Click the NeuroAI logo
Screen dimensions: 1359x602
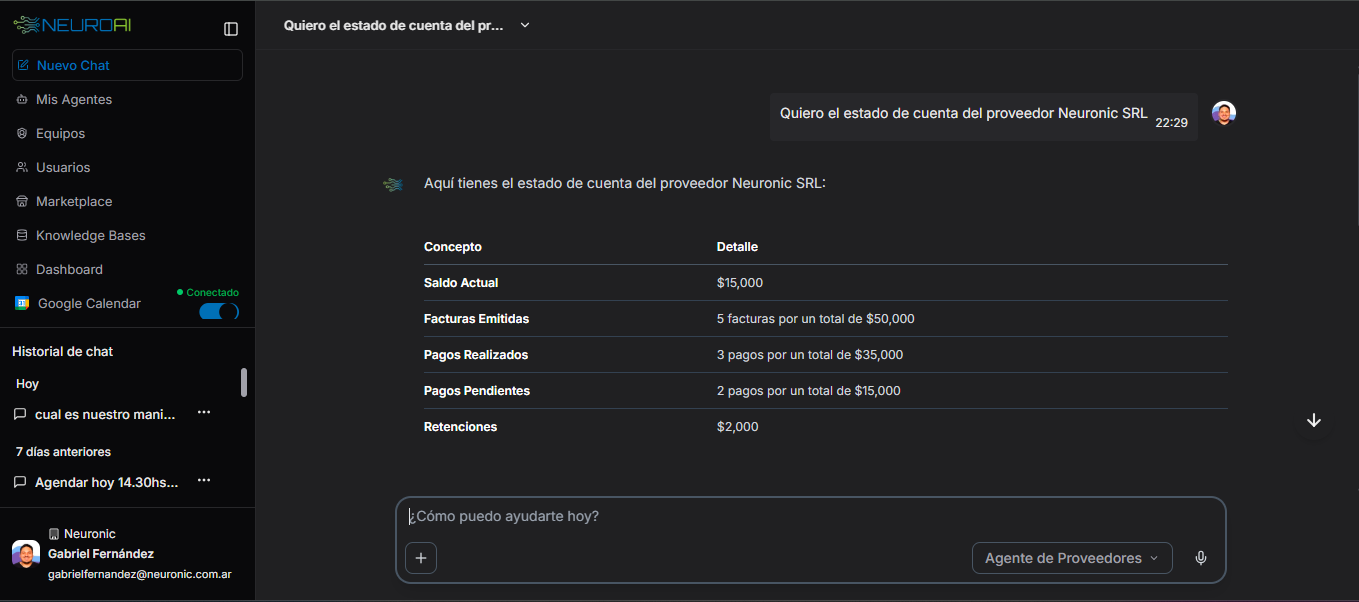point(72,26)
